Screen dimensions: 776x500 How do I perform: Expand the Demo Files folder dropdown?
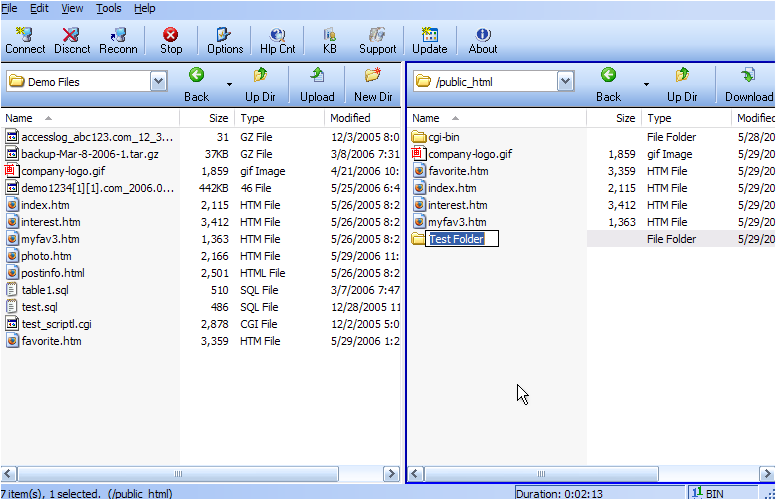pos(158,81)
